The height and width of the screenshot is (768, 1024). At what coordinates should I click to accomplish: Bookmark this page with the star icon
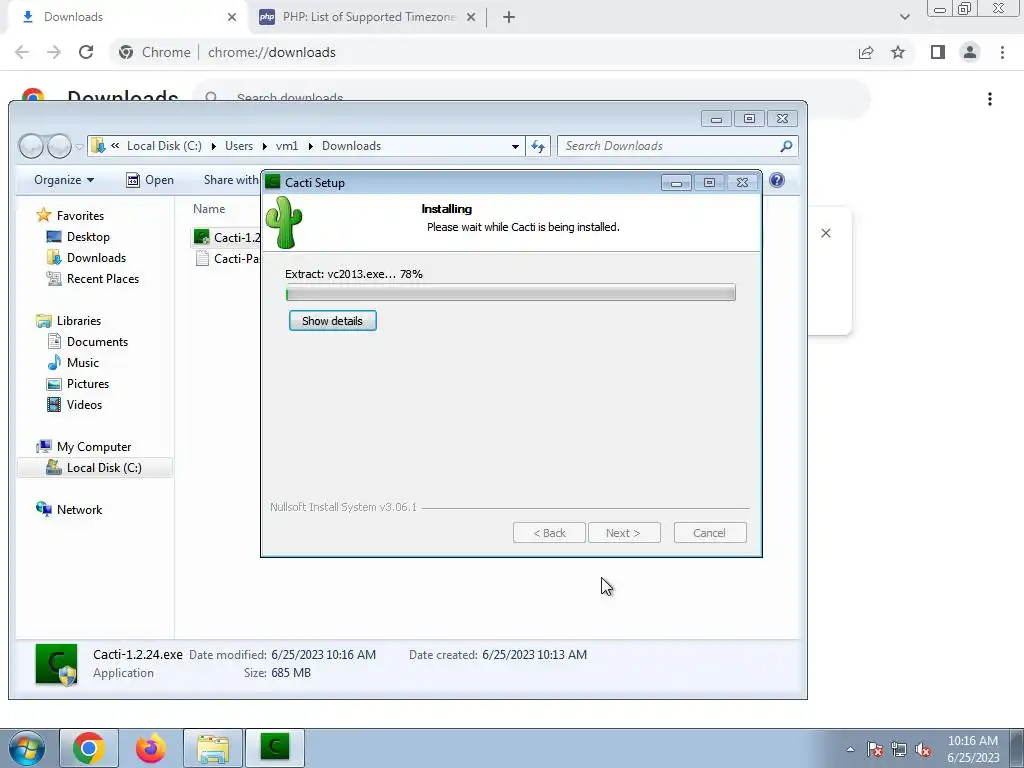(898, 52)
